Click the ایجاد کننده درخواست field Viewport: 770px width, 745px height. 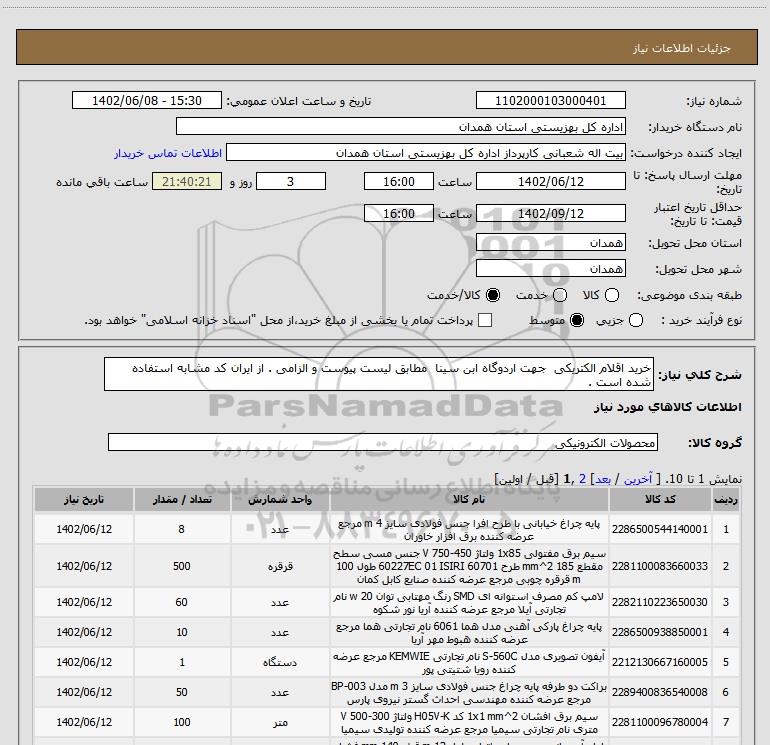pyautogui.click(x=426, y=152)
